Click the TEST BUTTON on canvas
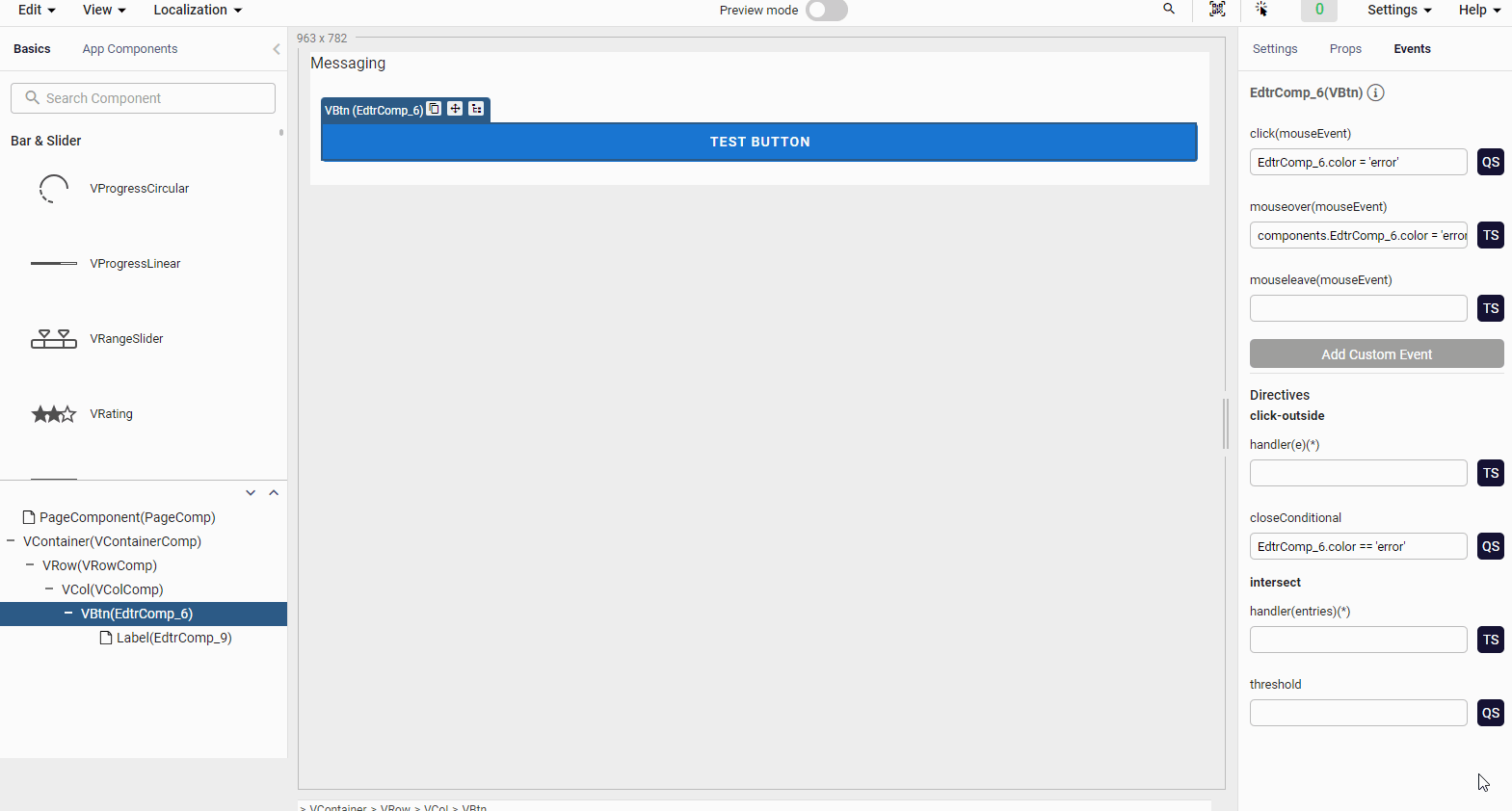This screenshot has height=811, width=1512. [759, 142]
